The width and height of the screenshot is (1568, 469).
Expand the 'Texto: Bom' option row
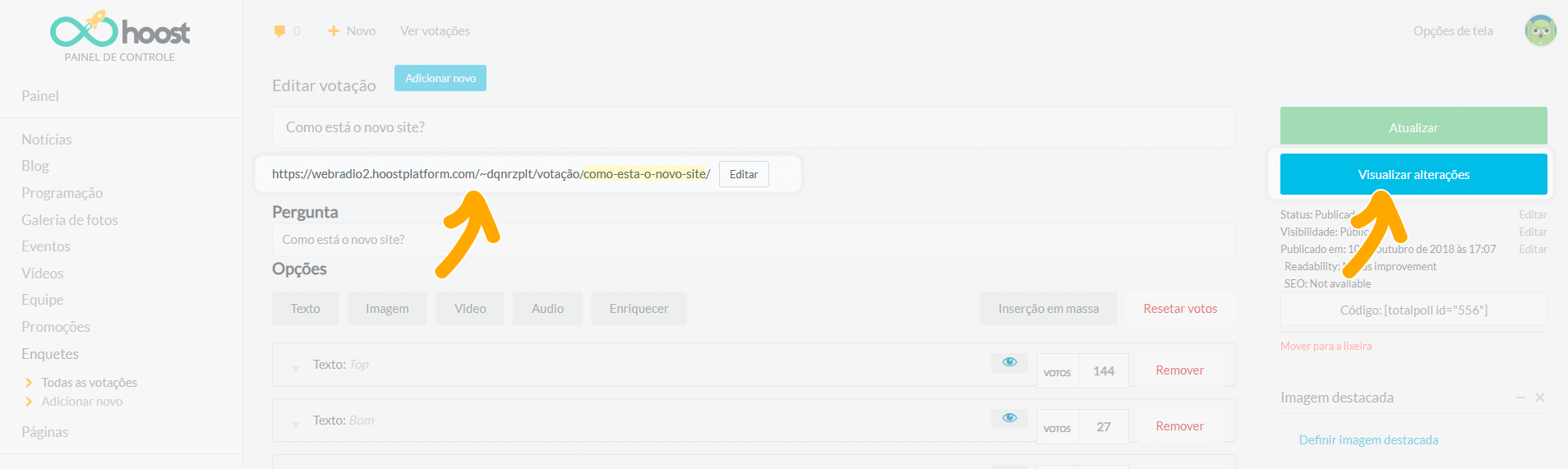tap(295, 425)
